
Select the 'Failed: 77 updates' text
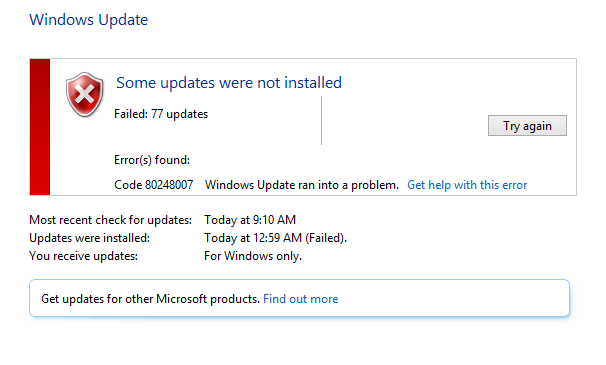tap(161, 114)
